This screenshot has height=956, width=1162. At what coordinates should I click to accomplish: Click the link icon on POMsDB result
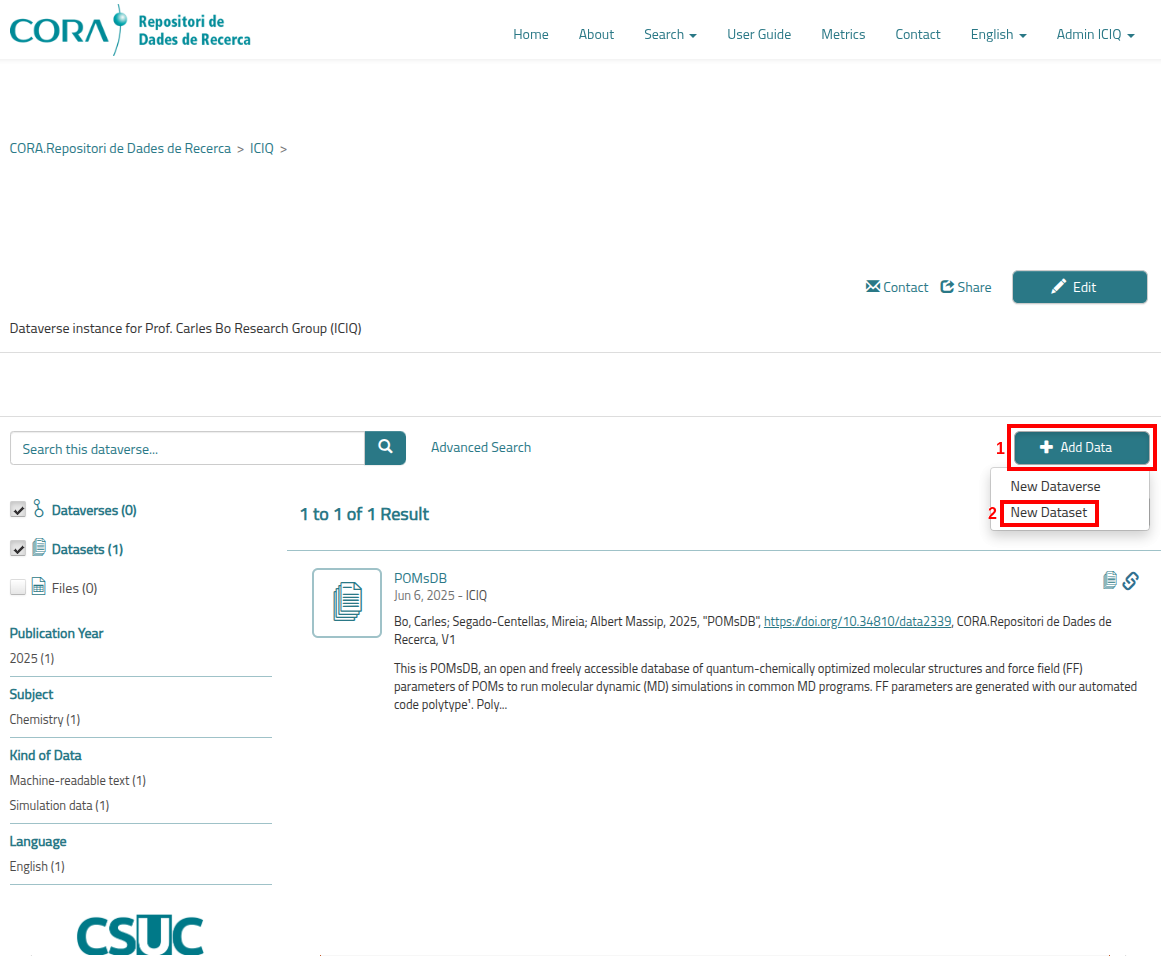[x=1131, y=581]
